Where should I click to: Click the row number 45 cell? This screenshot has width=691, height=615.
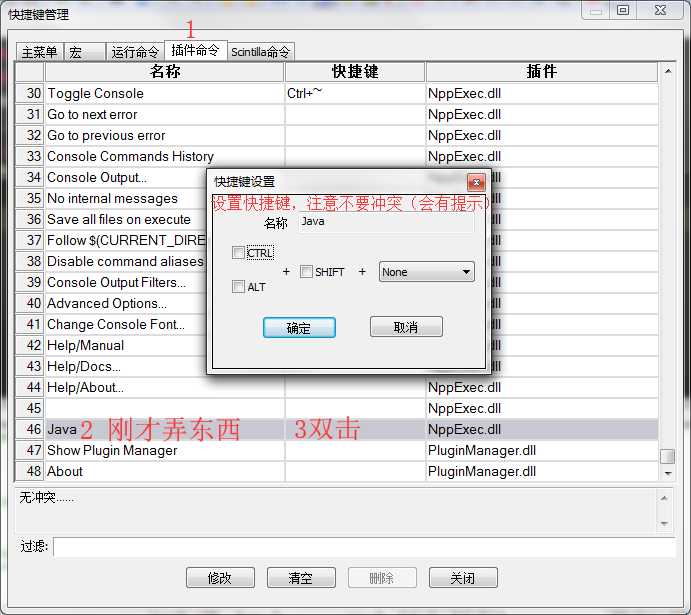30,408
